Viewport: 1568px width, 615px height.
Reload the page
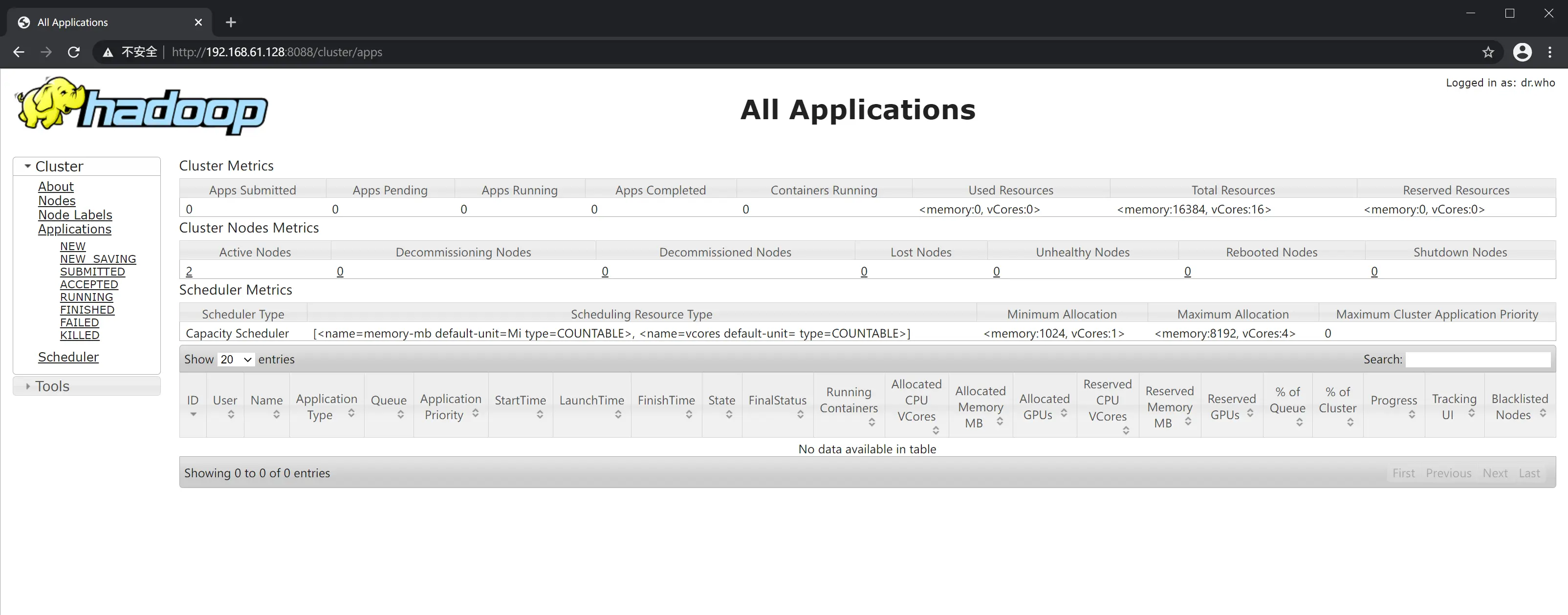(x=74, y=52)
